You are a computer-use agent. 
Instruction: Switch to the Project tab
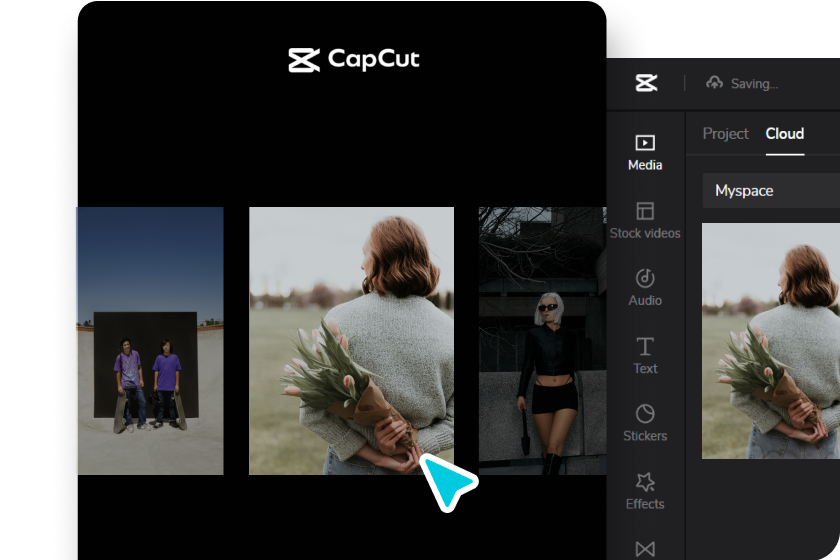pyautogui.click(x=725, y=133)
